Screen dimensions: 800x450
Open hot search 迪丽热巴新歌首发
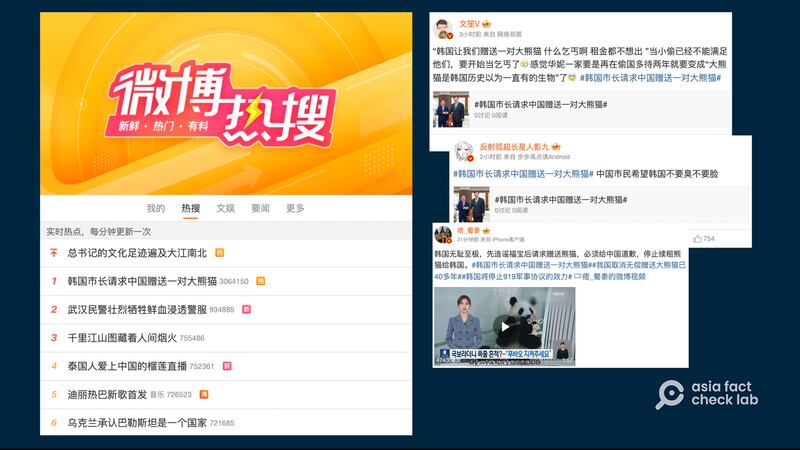[107, 394]
